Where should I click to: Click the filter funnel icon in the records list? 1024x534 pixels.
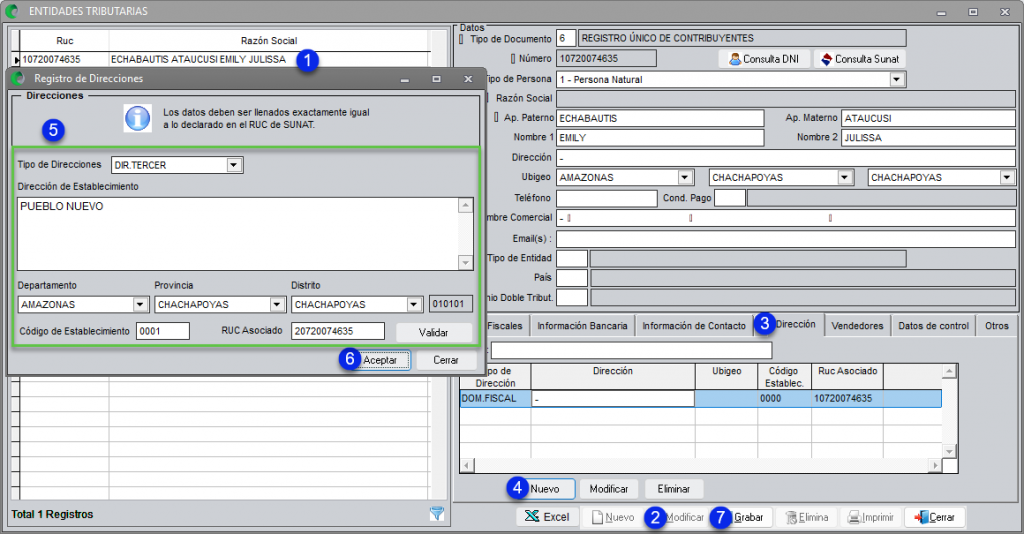(437, 514)
